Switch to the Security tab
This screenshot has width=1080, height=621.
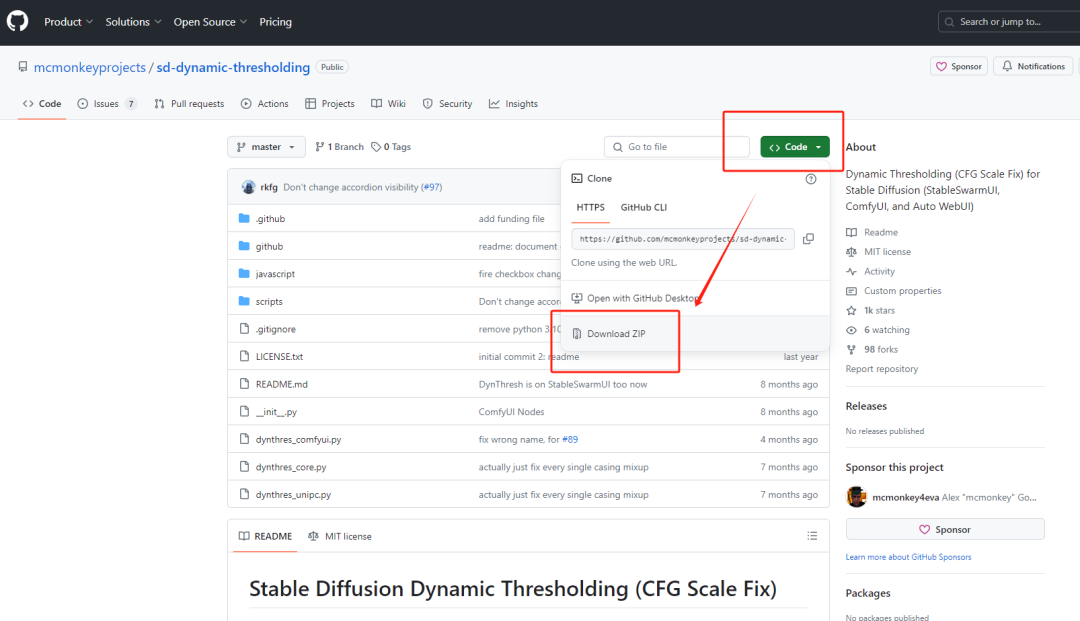tap(448, 104)
